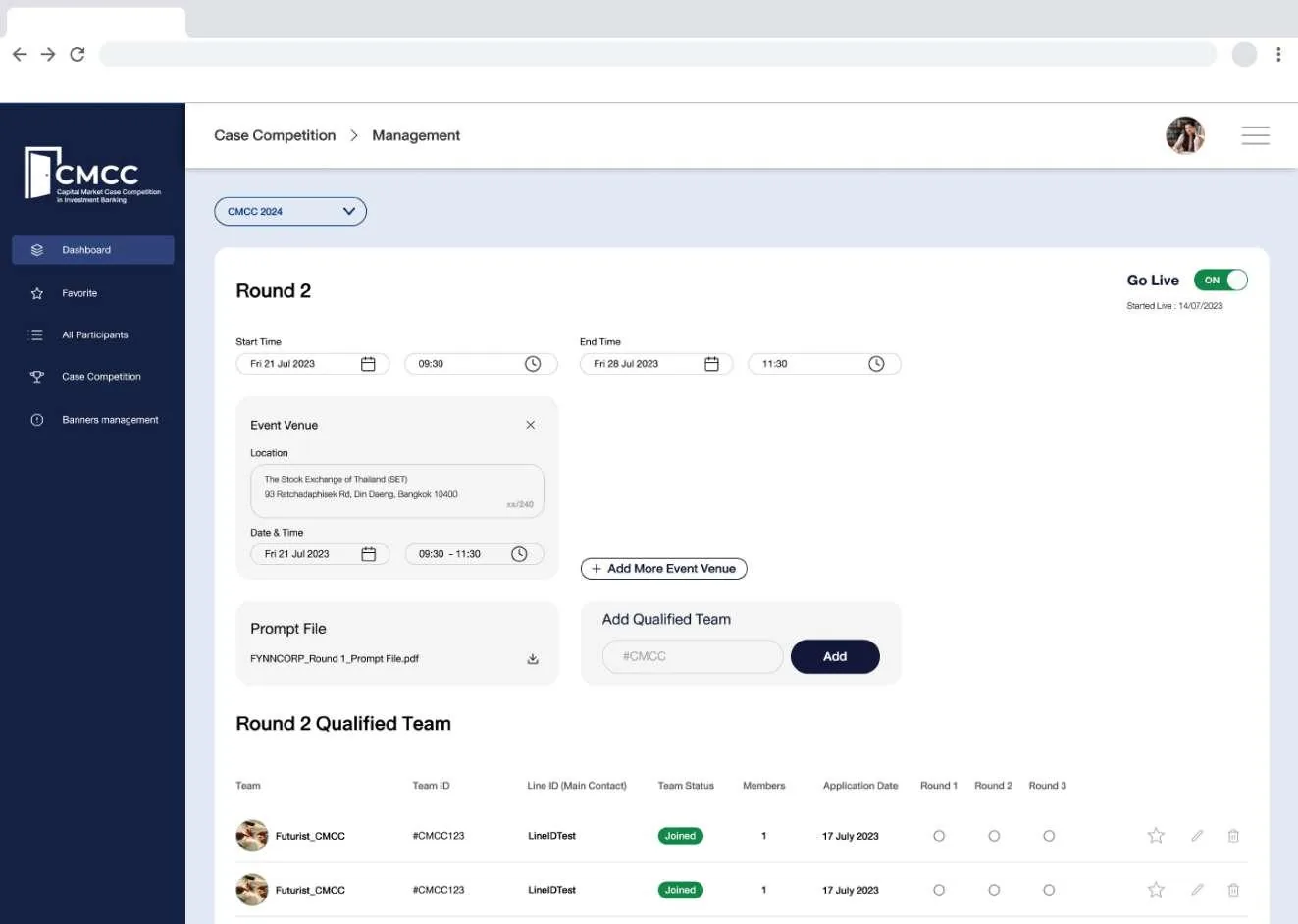This screenshot has width=1298, height=924.
Task: Click the Team ID column header
Action: tap(431, 786)
